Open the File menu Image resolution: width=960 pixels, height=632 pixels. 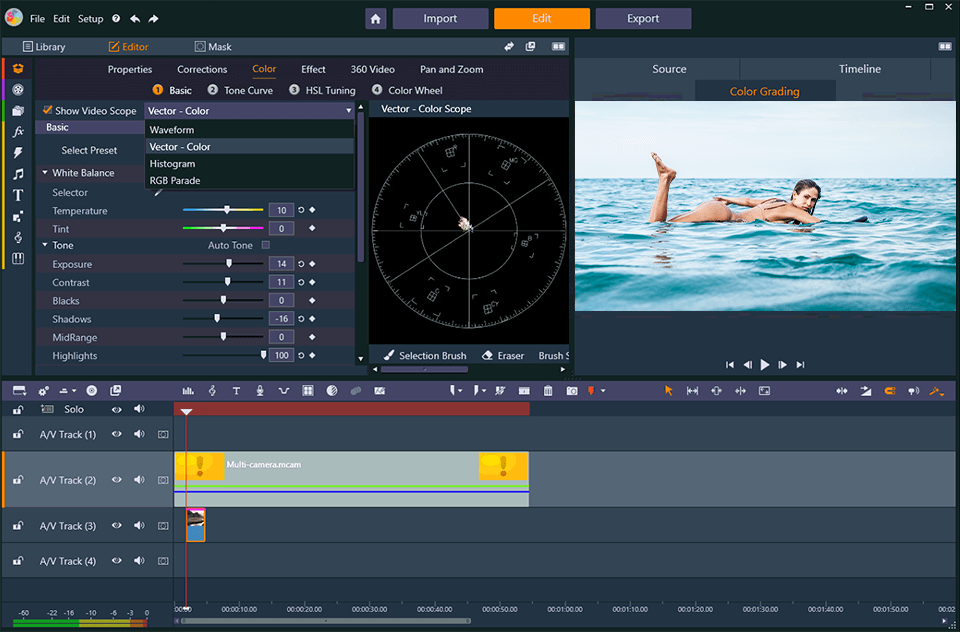[x=37, y=19]
